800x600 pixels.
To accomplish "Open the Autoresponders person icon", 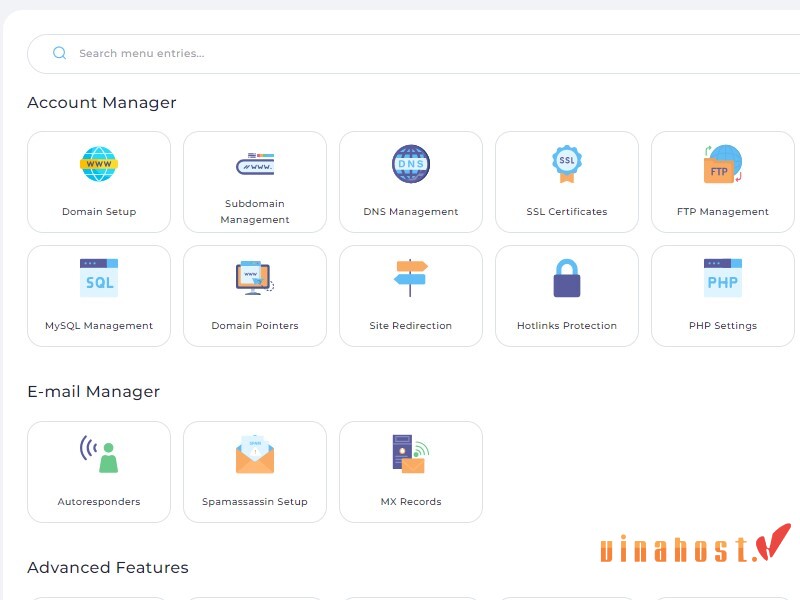I will coord(99,454).
